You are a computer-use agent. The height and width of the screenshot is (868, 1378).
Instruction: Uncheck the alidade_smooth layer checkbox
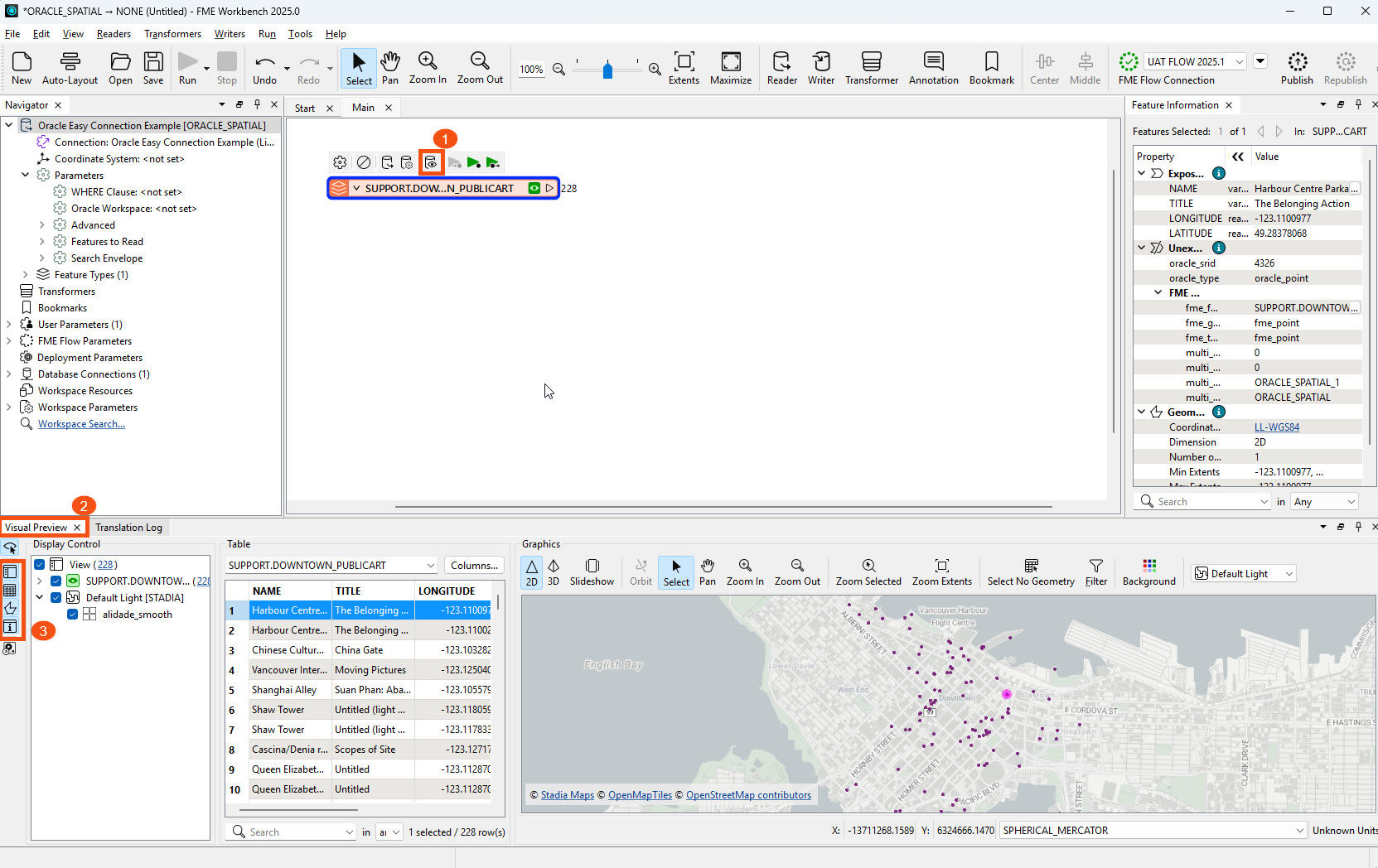point(72,614)
